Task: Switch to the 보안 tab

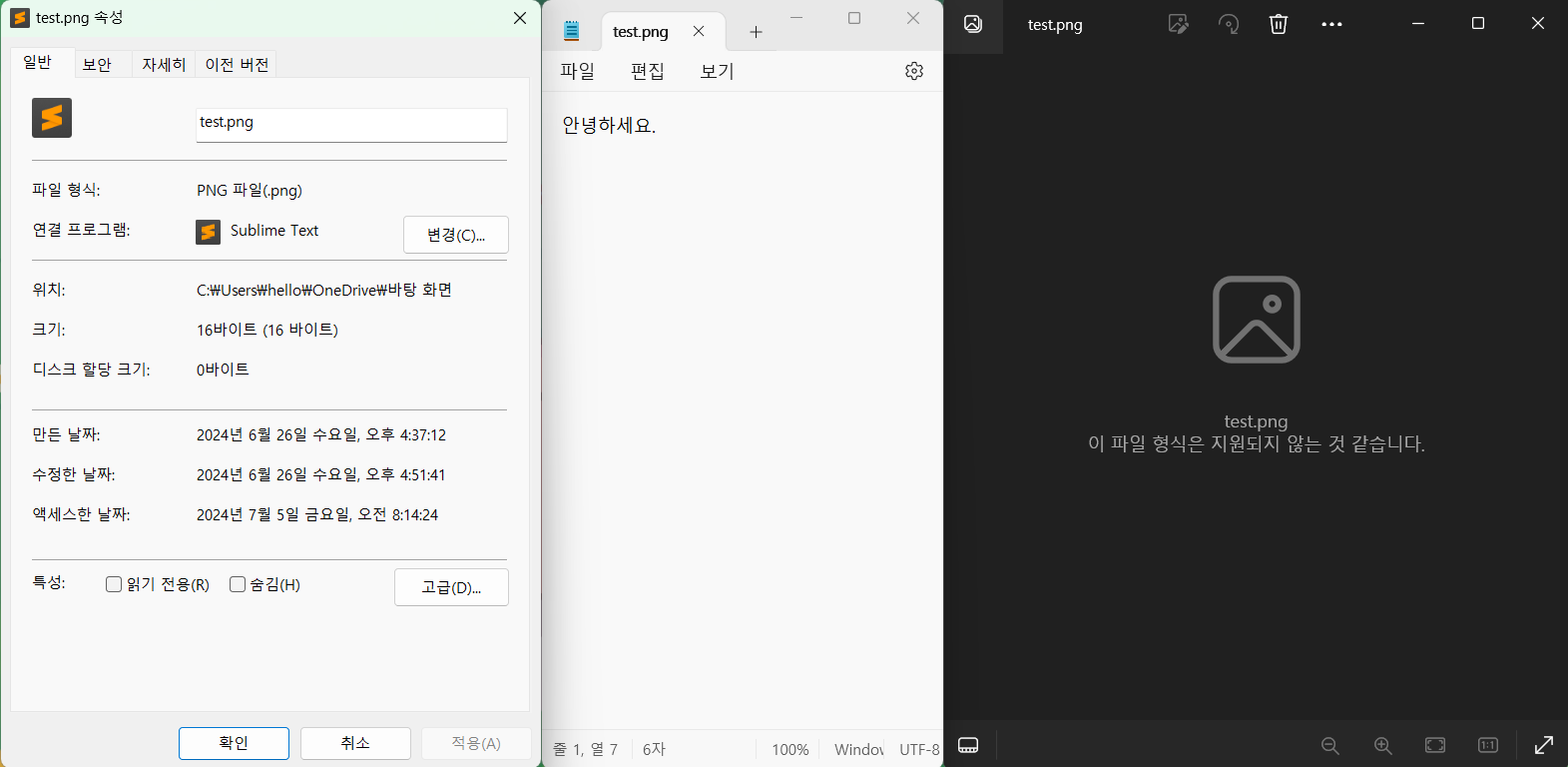Action: (x=97, y=64)
